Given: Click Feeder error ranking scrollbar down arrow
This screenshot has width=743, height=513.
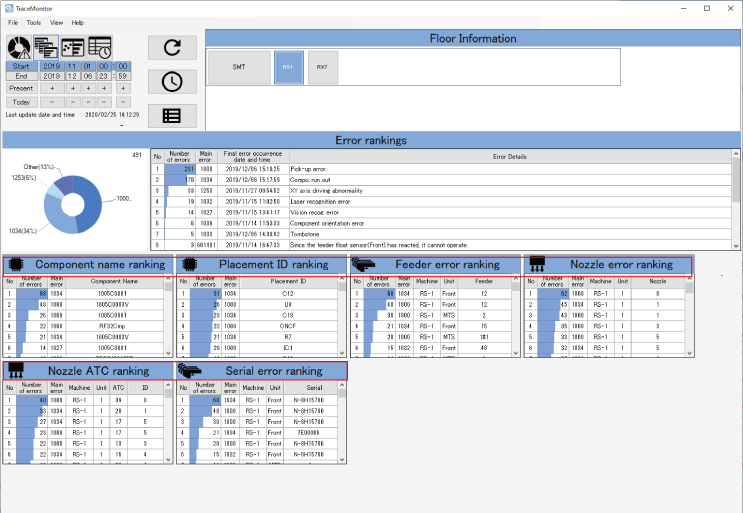Looking at the screenshot, I should [x=516, y=353].
